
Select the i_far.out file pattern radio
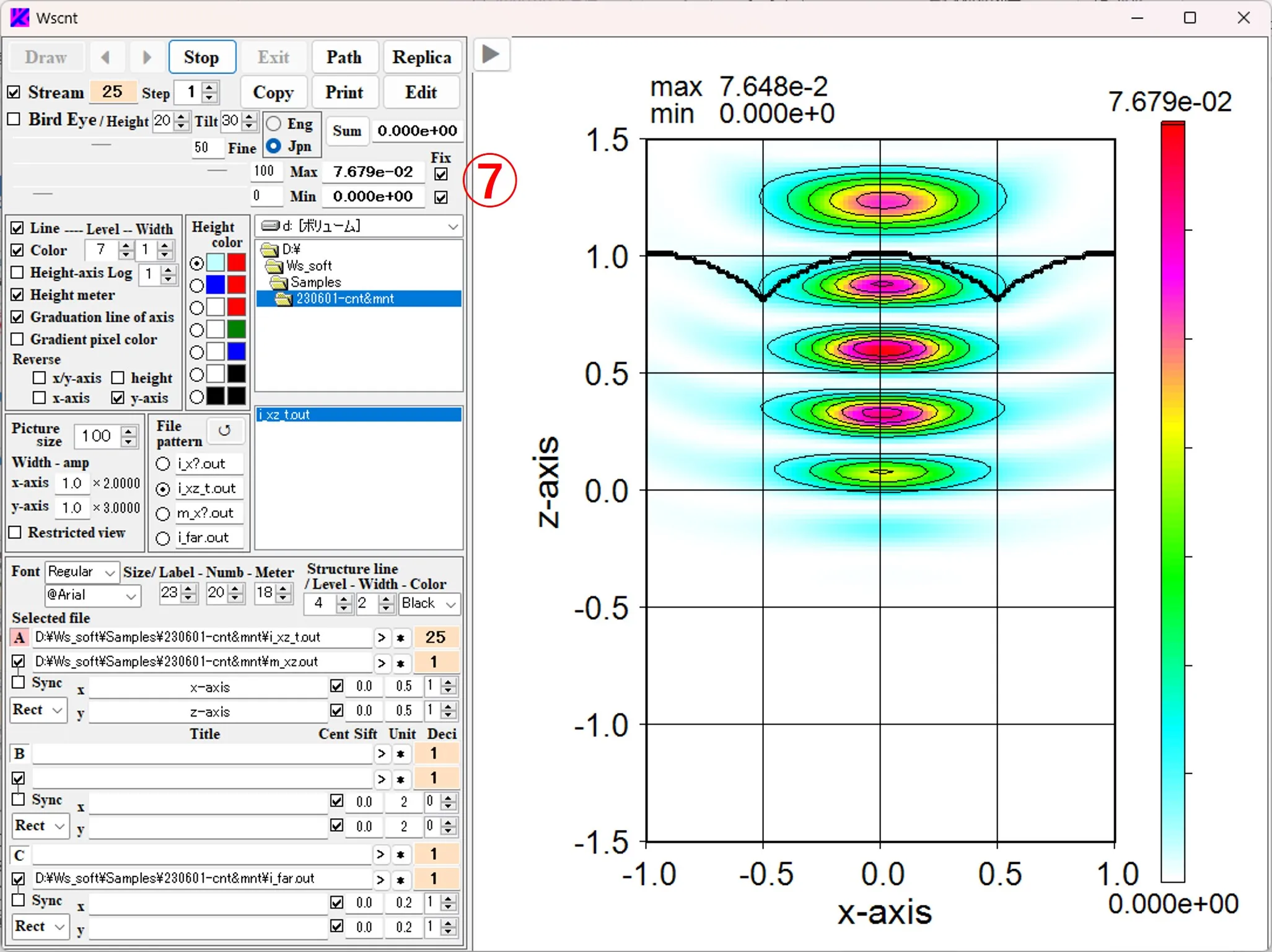(163, 538)
